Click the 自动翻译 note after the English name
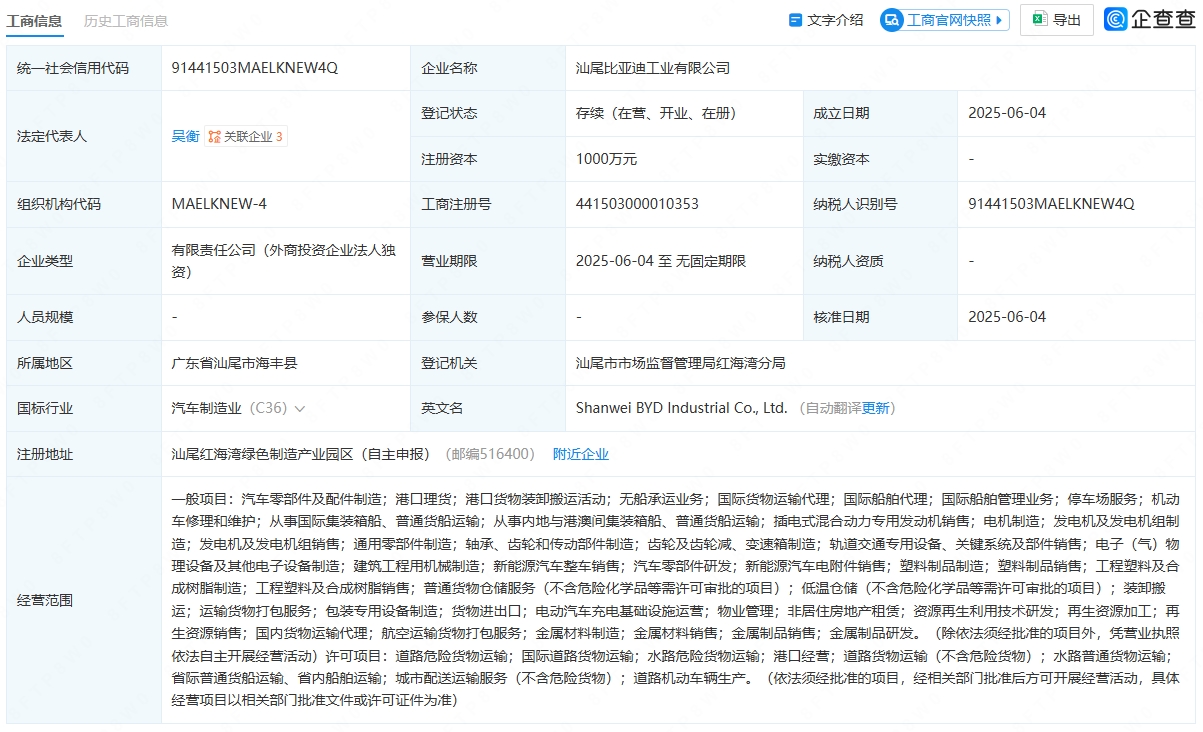This screenshot has height=732, width=1203. [x=834, y=408]
